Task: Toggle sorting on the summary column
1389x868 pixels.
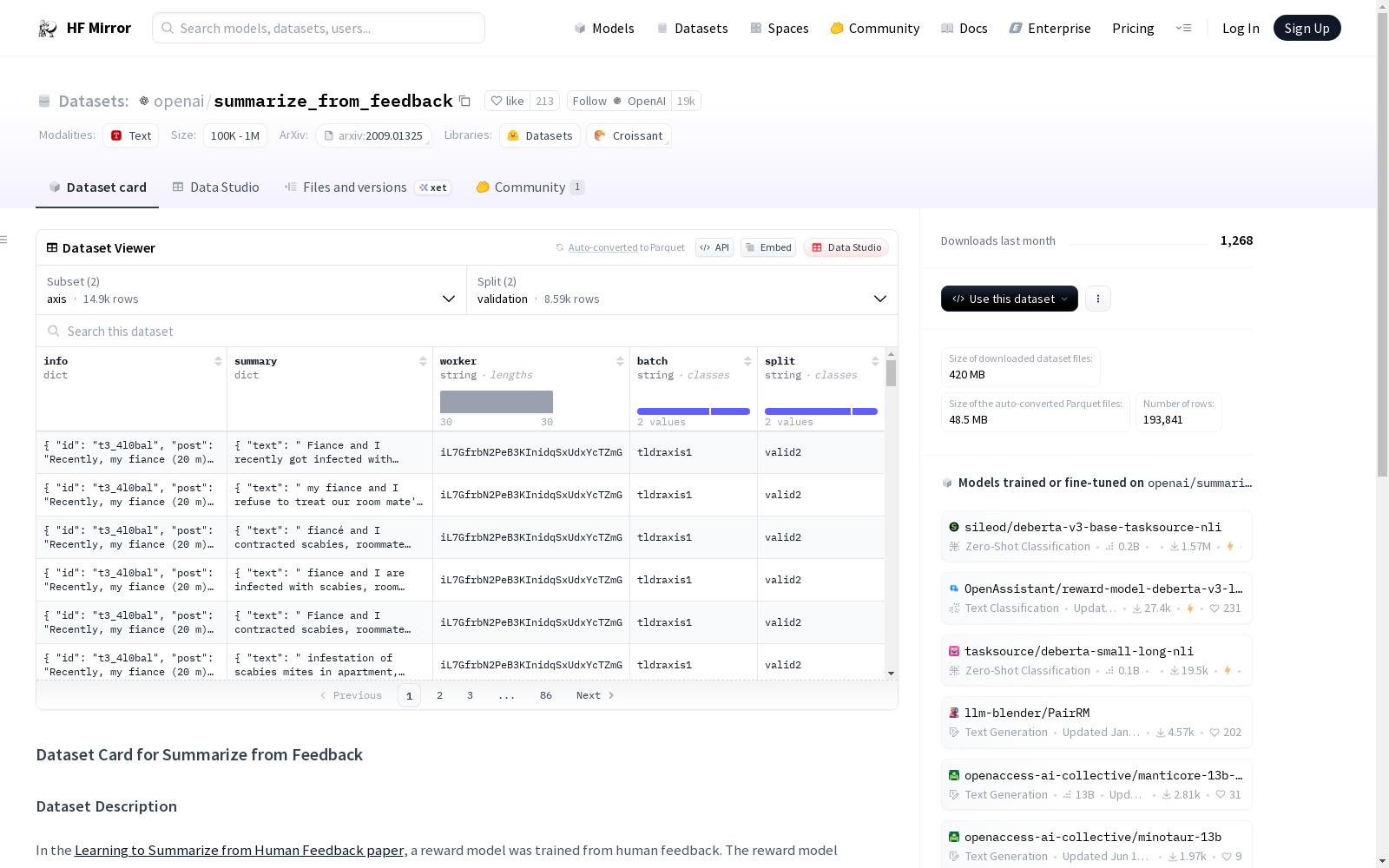Action: (x=423, y=361)
